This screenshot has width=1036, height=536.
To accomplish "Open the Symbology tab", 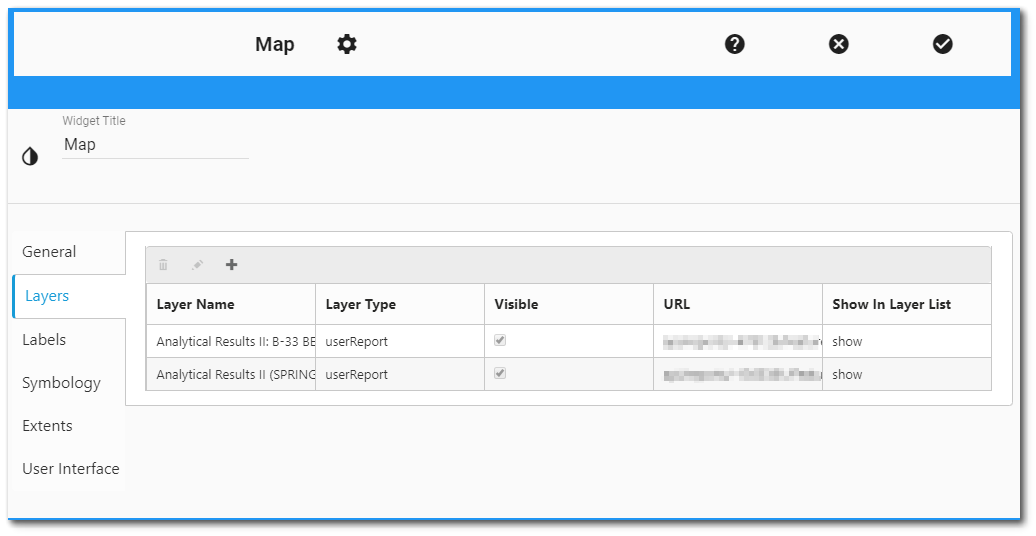I will [x=61, y=383].
